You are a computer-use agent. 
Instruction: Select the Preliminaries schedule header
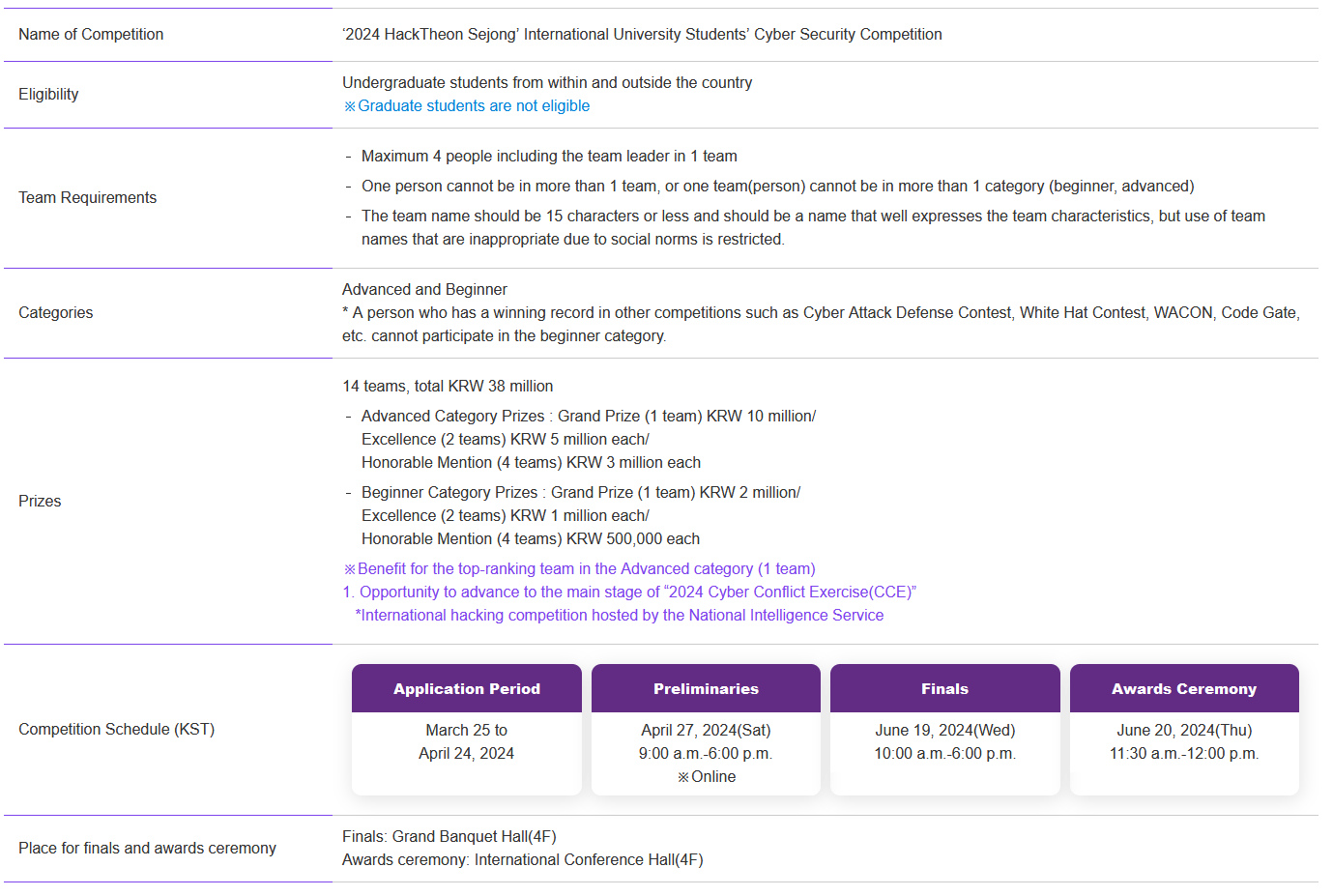706,688
